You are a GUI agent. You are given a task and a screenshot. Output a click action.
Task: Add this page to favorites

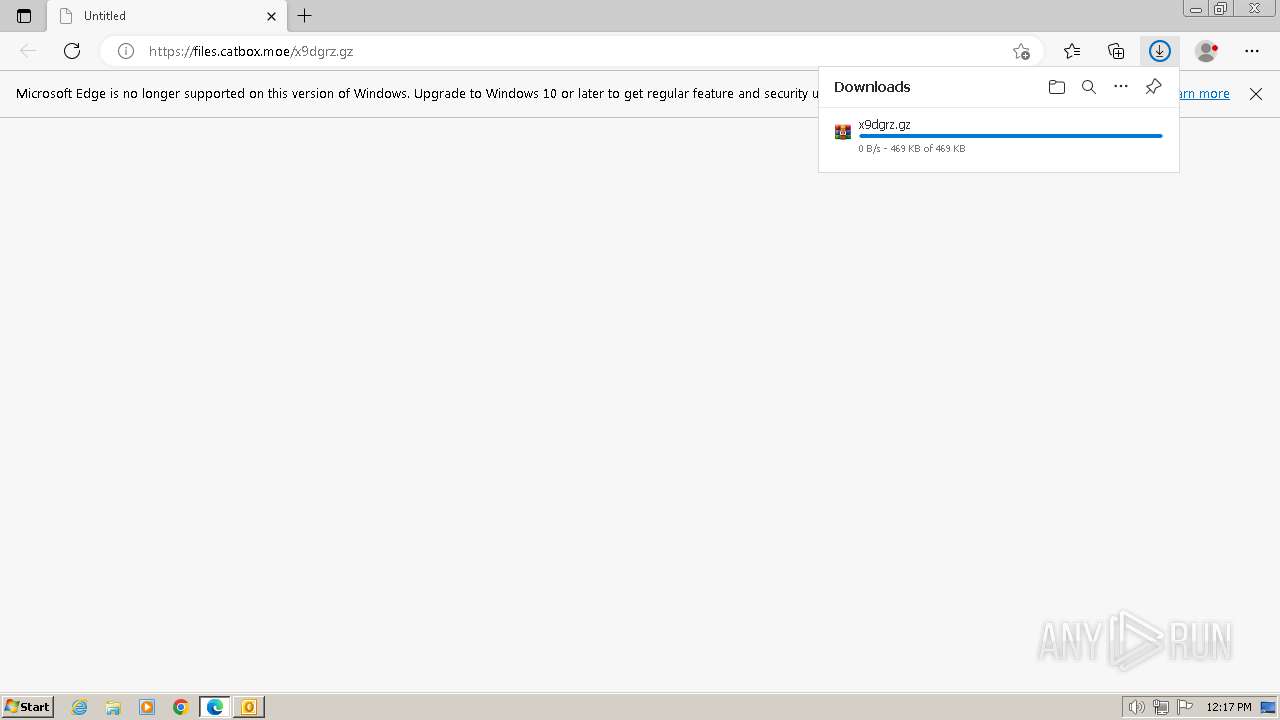1021,51
